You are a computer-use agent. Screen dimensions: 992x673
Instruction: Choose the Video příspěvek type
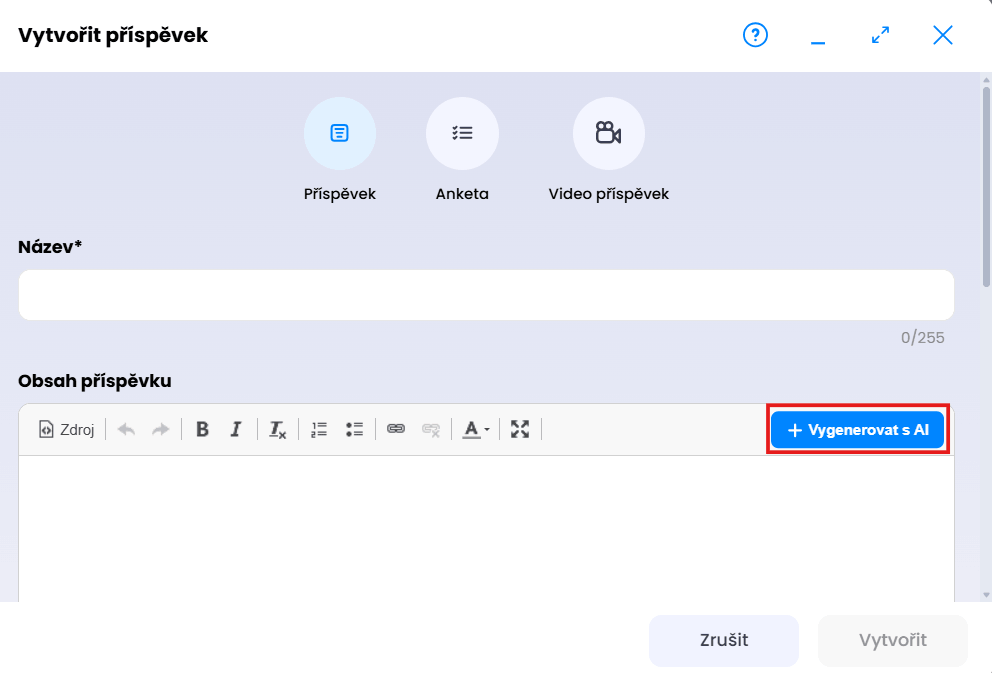[x=608, y=134]
